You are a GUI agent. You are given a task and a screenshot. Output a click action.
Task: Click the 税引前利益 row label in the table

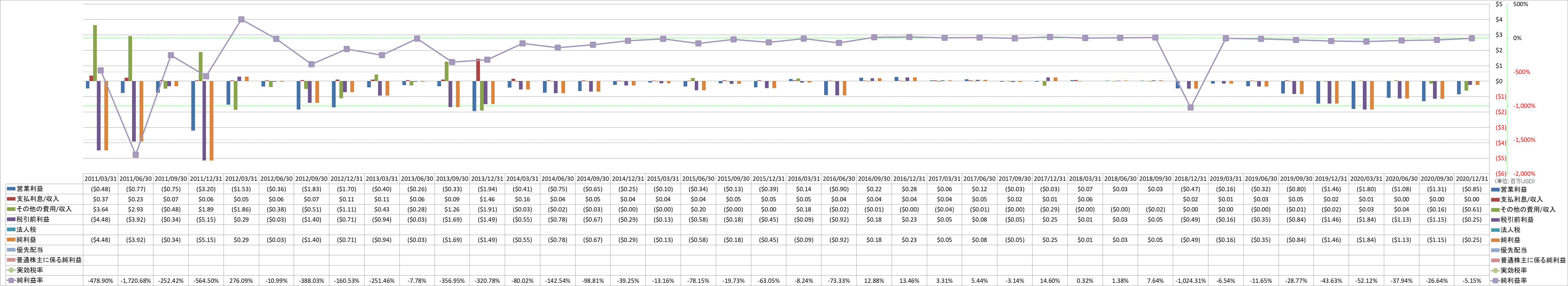point(33,220)
